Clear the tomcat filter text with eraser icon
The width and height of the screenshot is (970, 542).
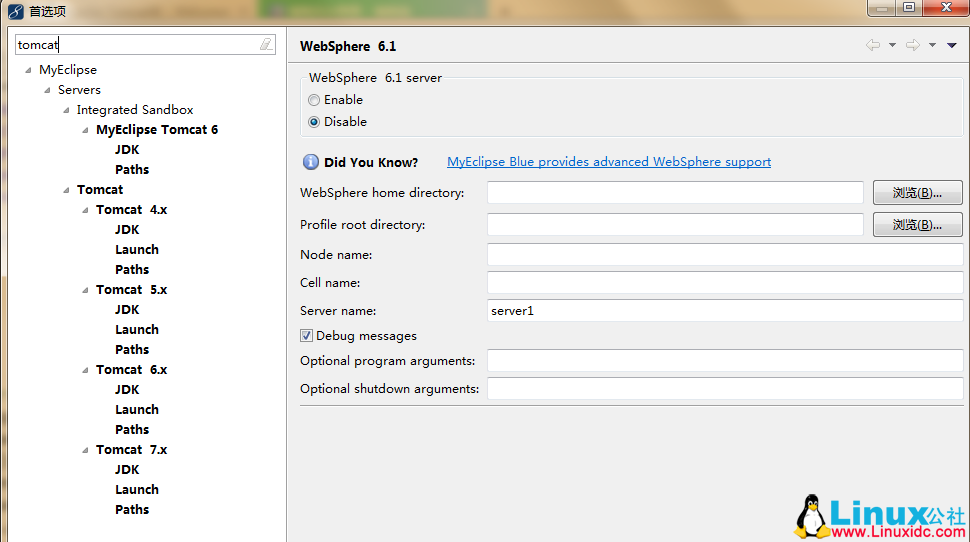266,44
